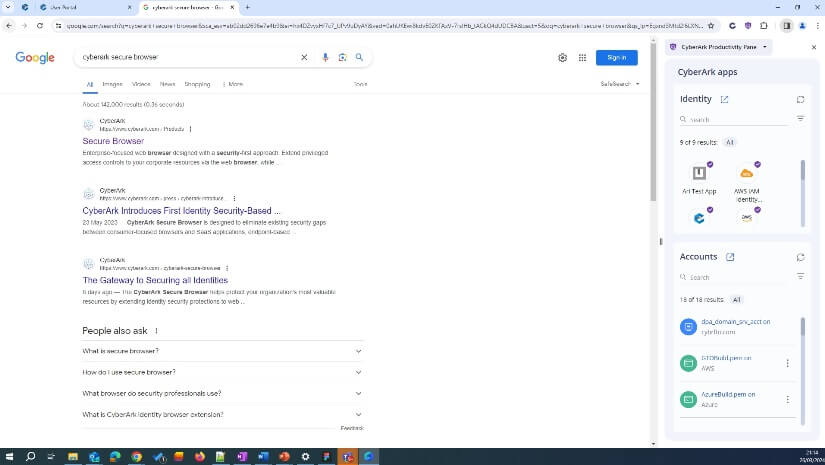Search by image using Google Lens icon
The height and width of the screenshot is (465, 825).
pyautogui.click(x=342, y=58)
